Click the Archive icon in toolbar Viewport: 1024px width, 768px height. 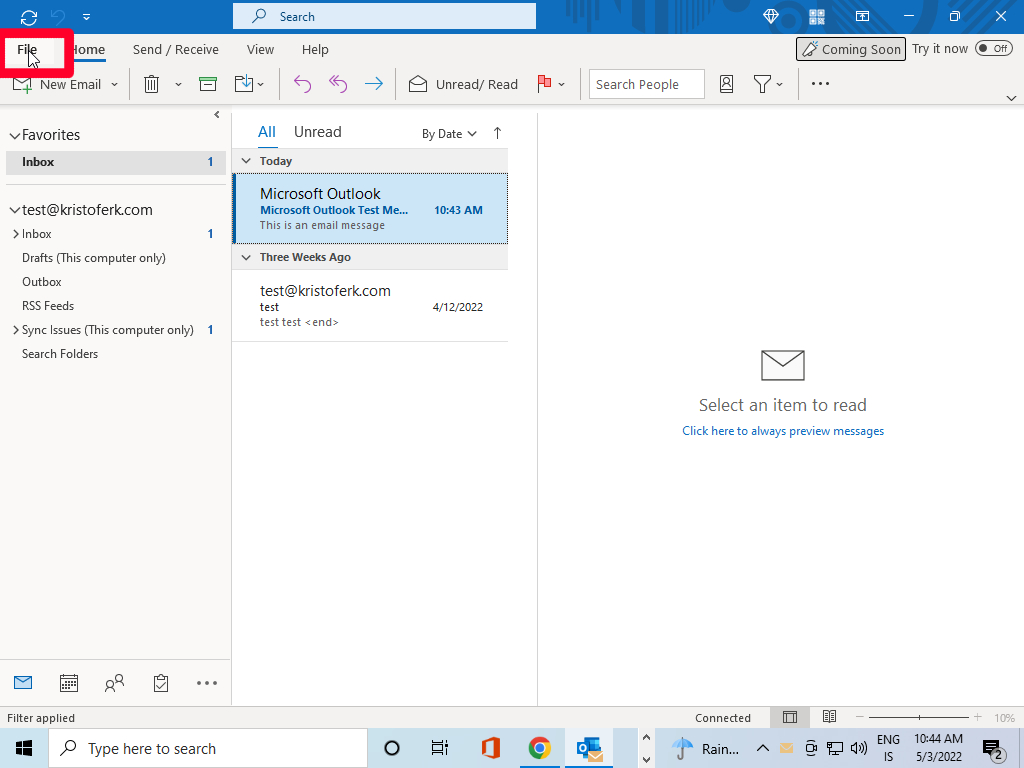click(x=208, y=85)
